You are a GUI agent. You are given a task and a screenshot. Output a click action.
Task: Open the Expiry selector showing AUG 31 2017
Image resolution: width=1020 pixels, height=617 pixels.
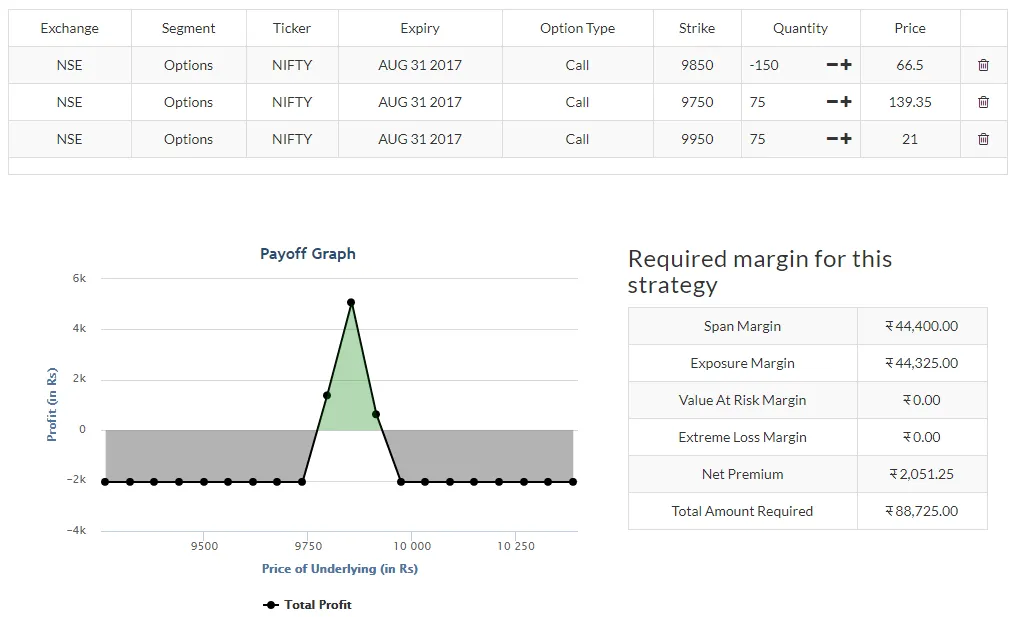pyautogui.click(x=420, y=64)
